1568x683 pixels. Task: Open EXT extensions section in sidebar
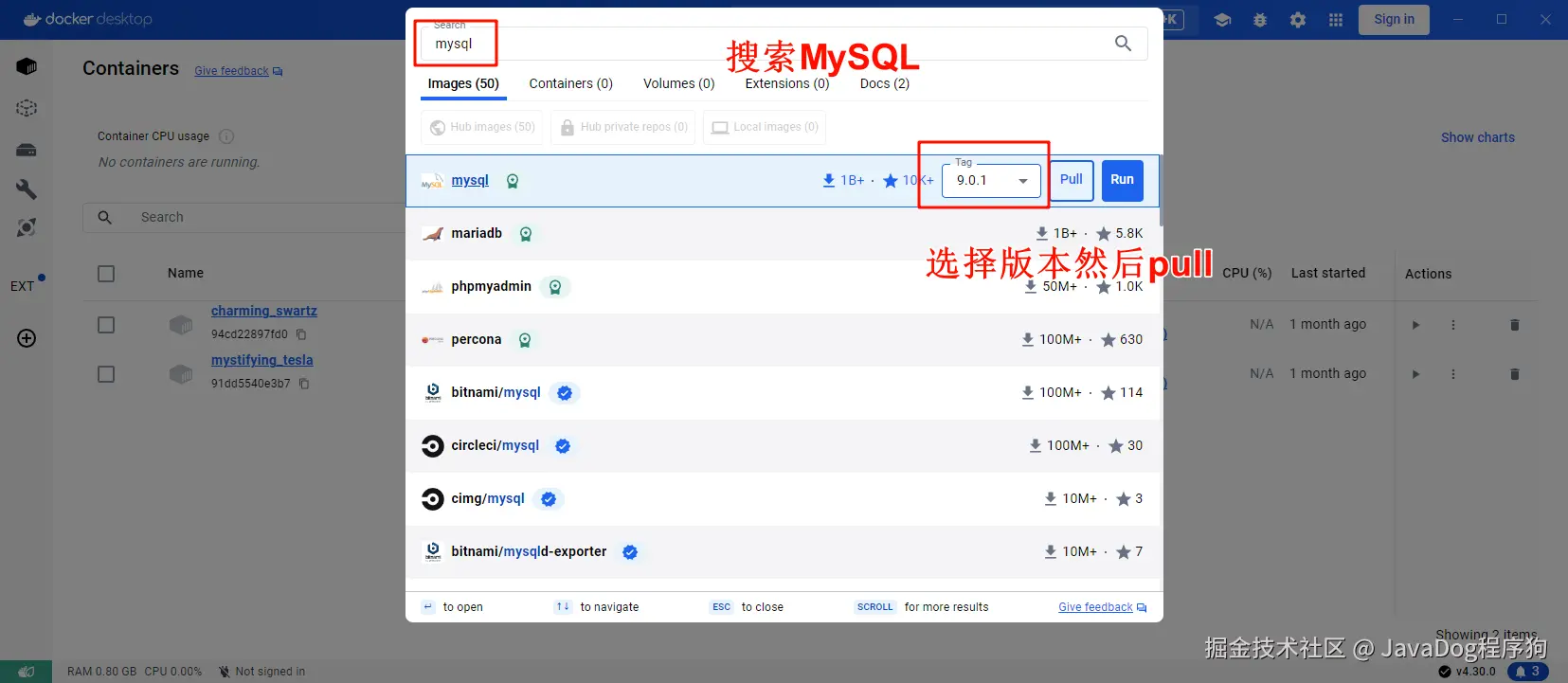[23, 286]
